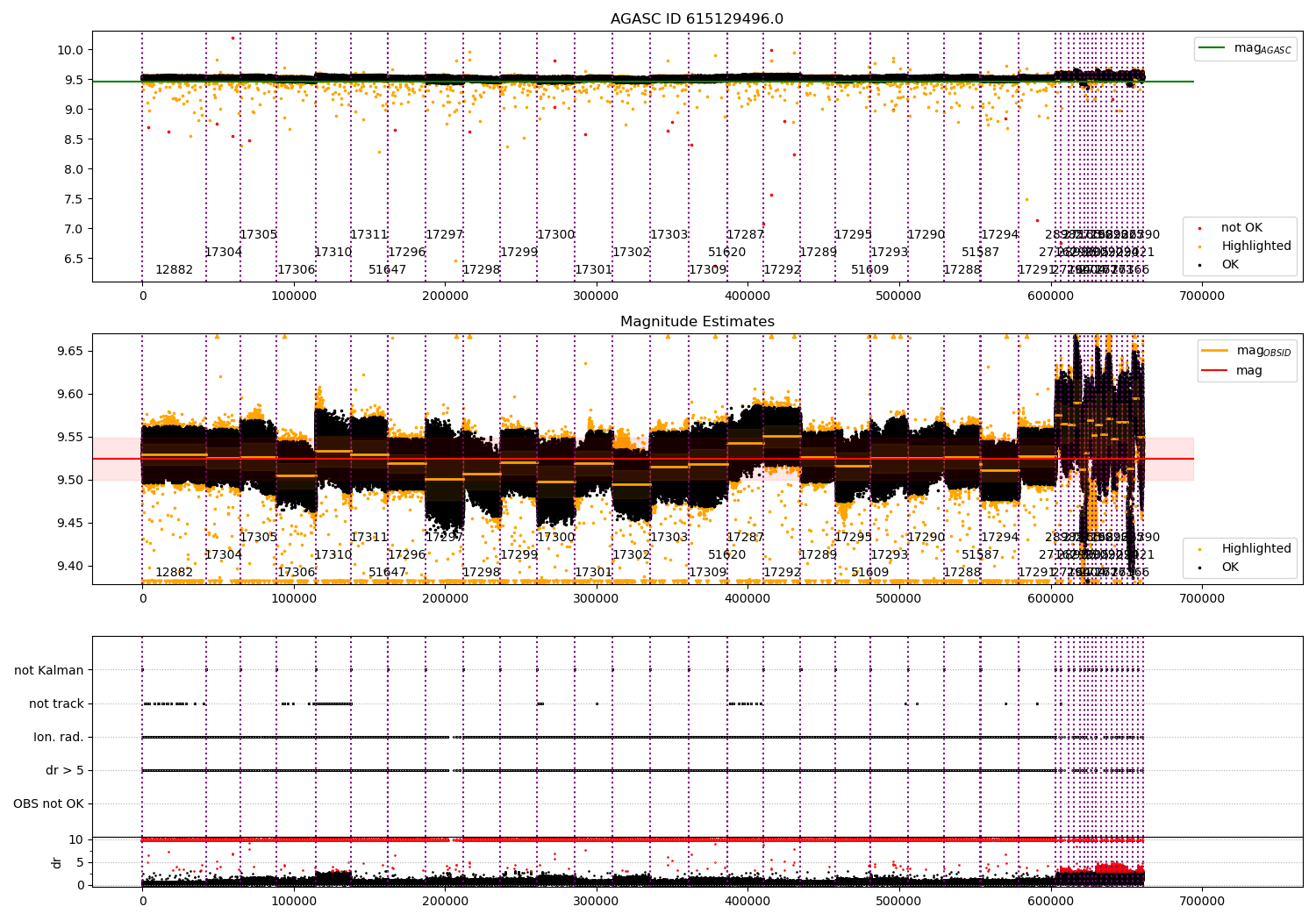Click the 'Magnitude Estimates' plot title
The height and width of the screenshot is (921, 1316).
[697, 322]
